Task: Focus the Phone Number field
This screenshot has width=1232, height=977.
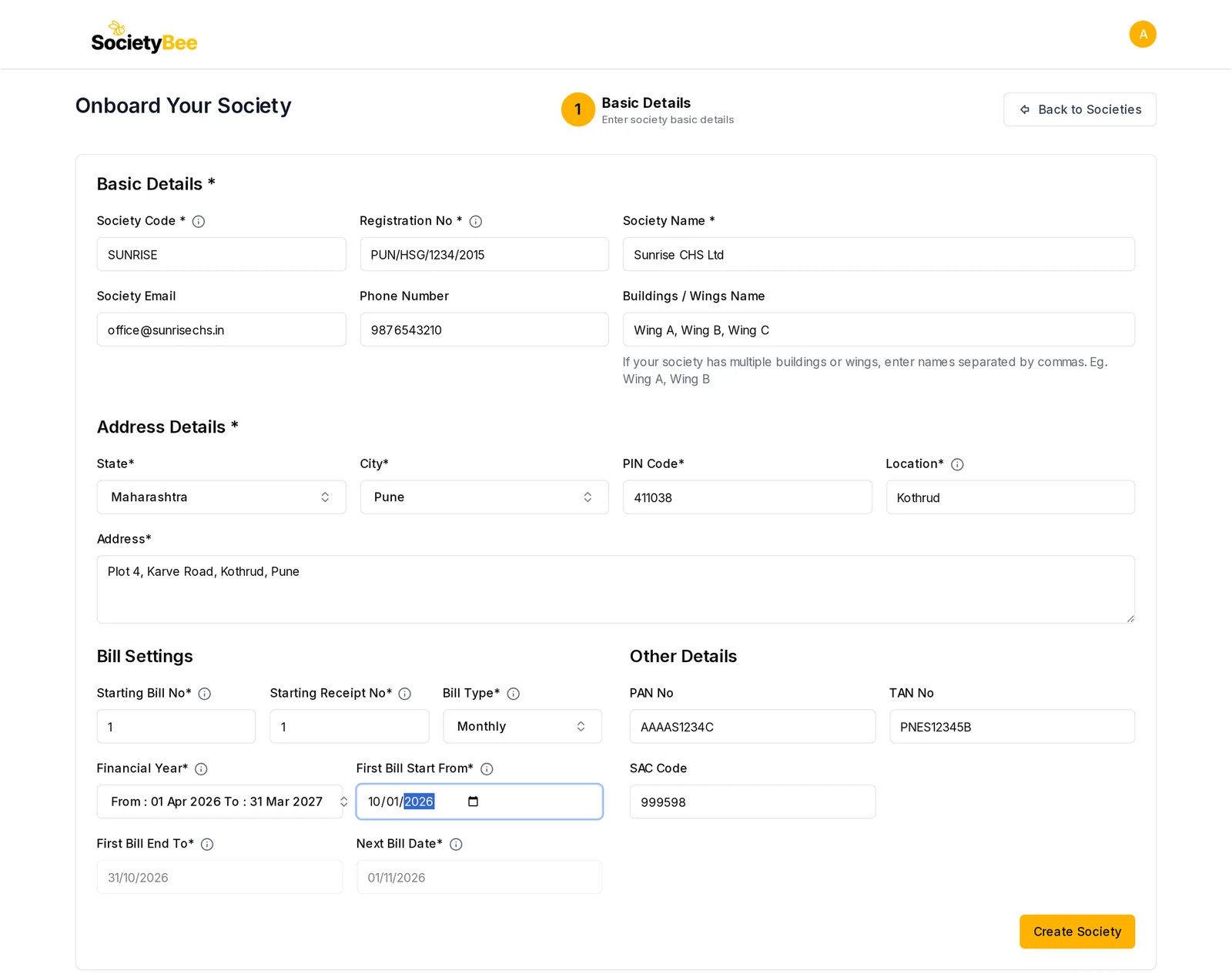Action: (x=484, y=330)
